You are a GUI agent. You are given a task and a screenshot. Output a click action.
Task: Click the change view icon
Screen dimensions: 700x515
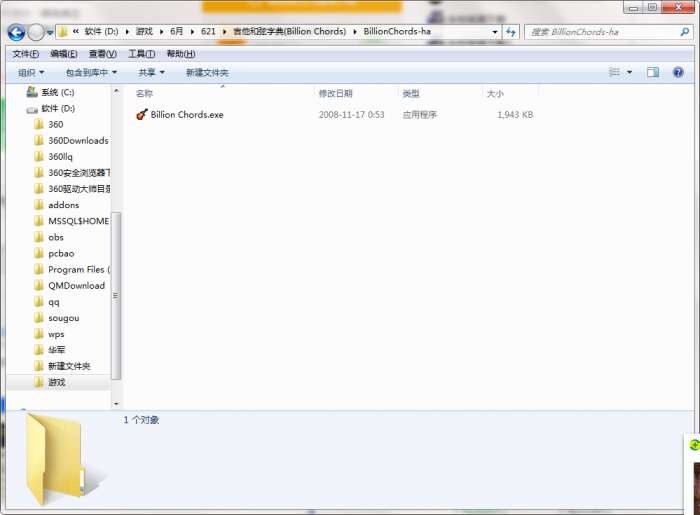pyautogui.click(x=615, y=72)
